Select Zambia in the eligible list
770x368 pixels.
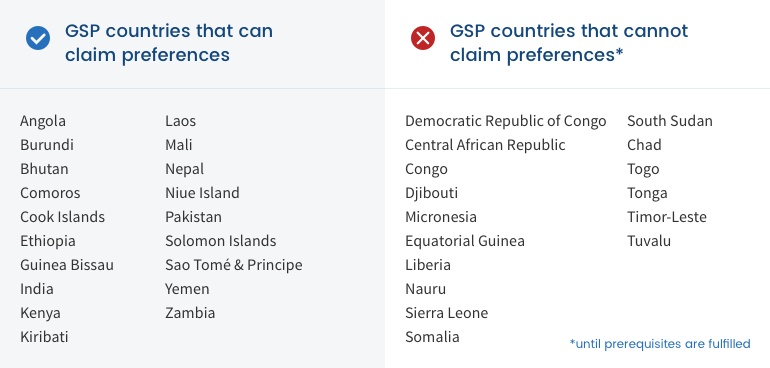(x=190, y=313)
